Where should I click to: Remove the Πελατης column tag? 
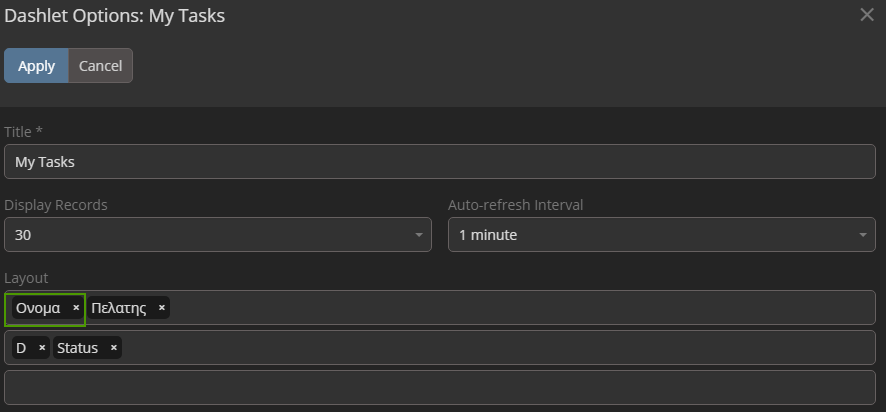[x=162, y=308]
